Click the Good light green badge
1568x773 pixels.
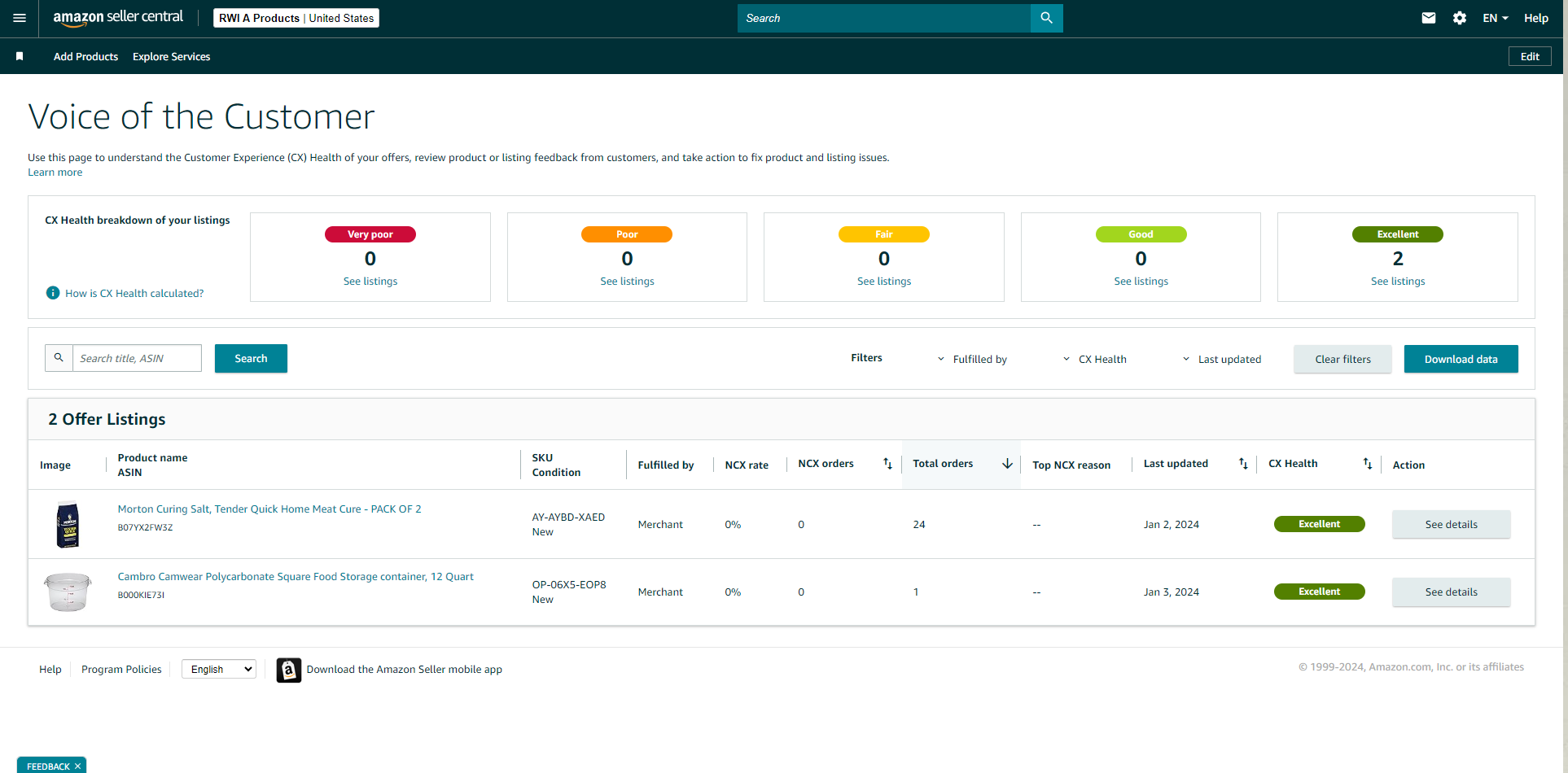pyautogui.click(x=1141, y=234)
